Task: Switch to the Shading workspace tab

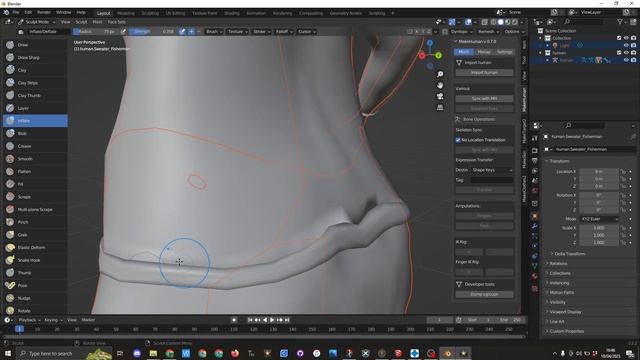Action: (x=232, y=13)
